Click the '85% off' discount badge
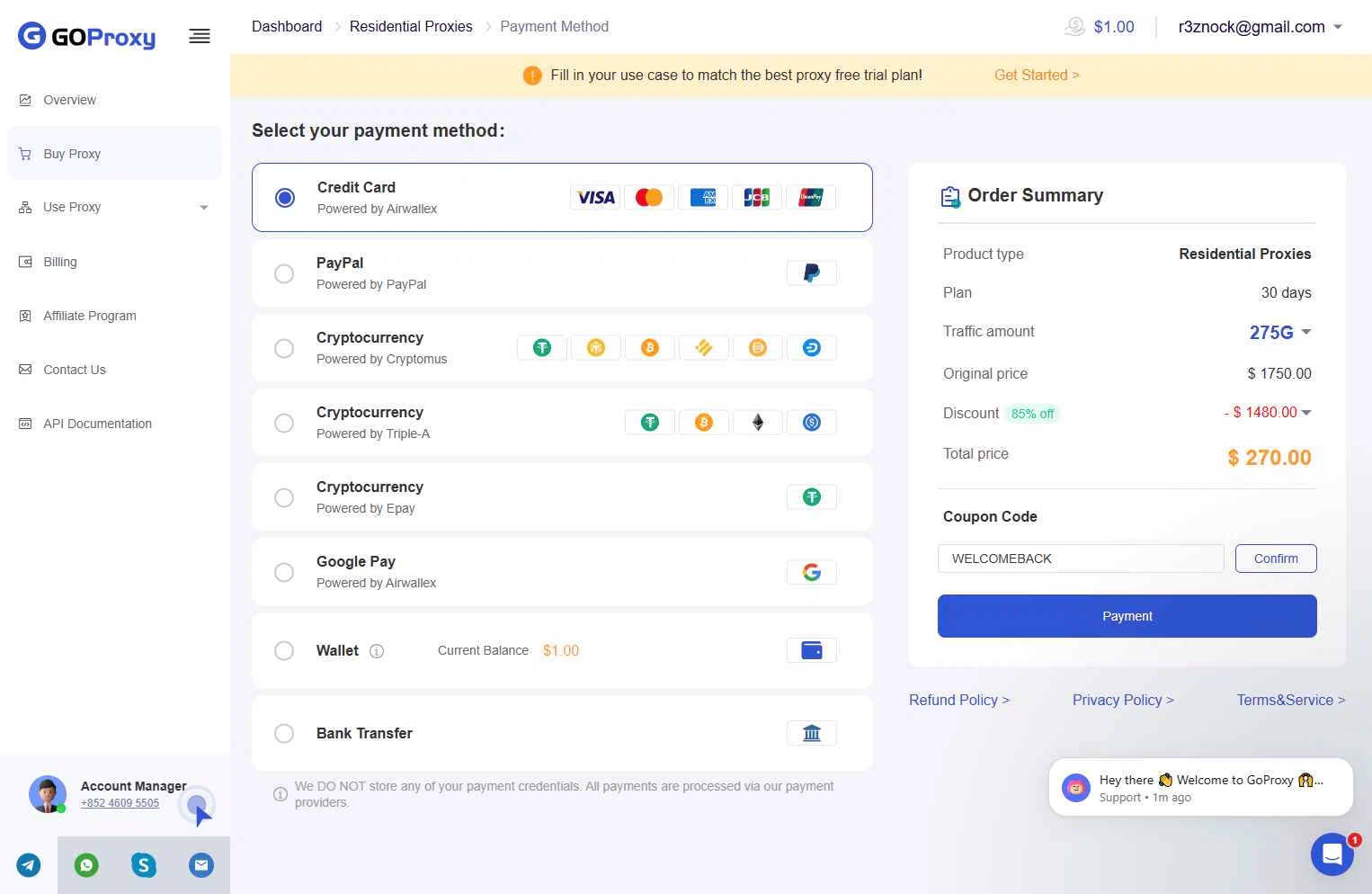This screenshot has height=894, width=1372. [x=1032, y=414]
